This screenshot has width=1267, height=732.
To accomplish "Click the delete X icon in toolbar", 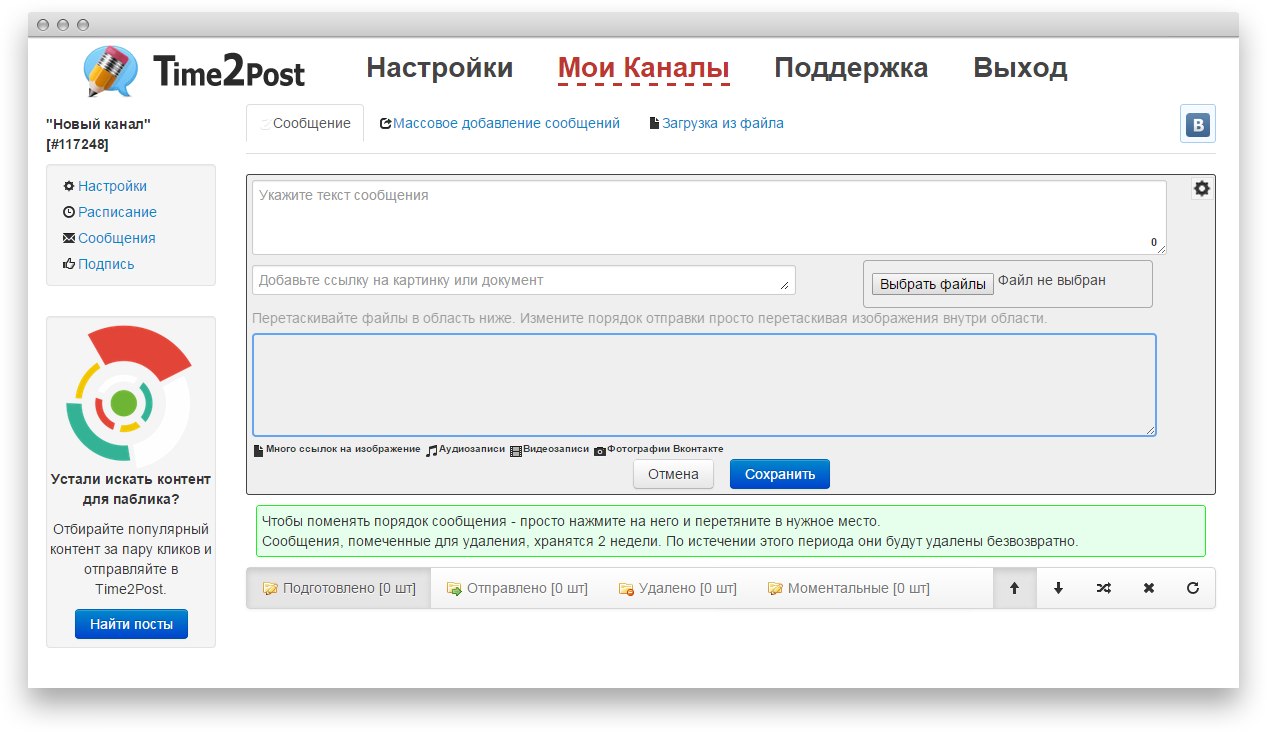I will 1148,589.
